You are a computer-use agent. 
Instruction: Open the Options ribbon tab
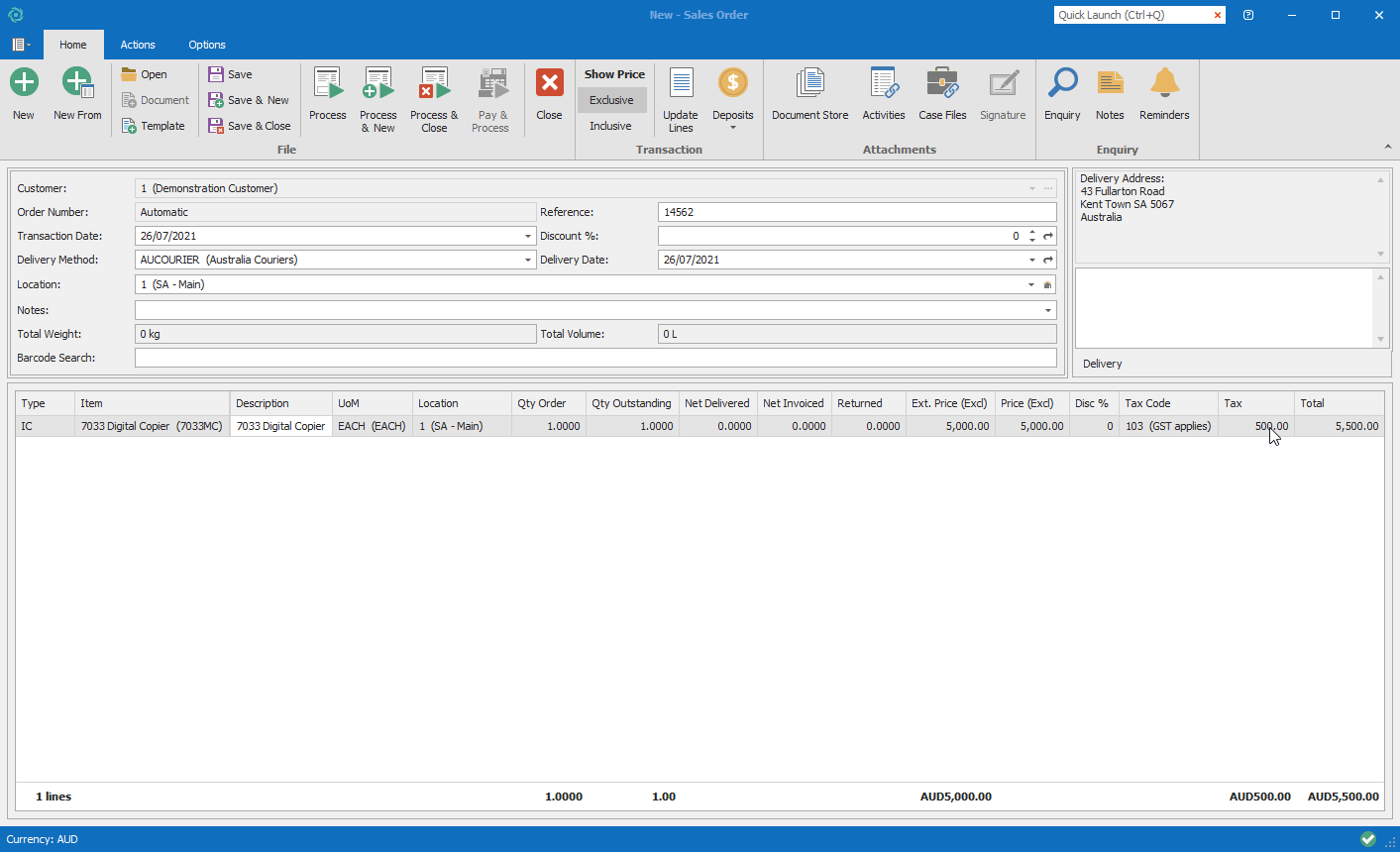[x=207, y=45]
